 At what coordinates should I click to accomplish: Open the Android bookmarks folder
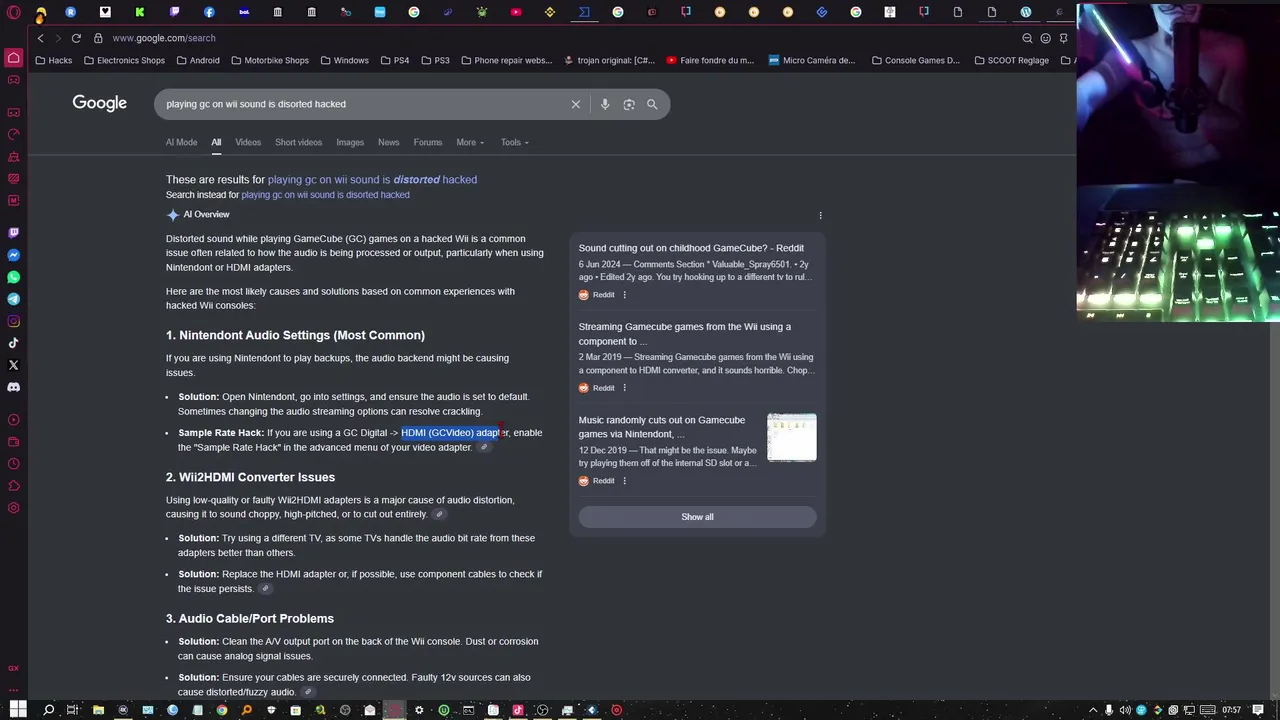(198, 60)
